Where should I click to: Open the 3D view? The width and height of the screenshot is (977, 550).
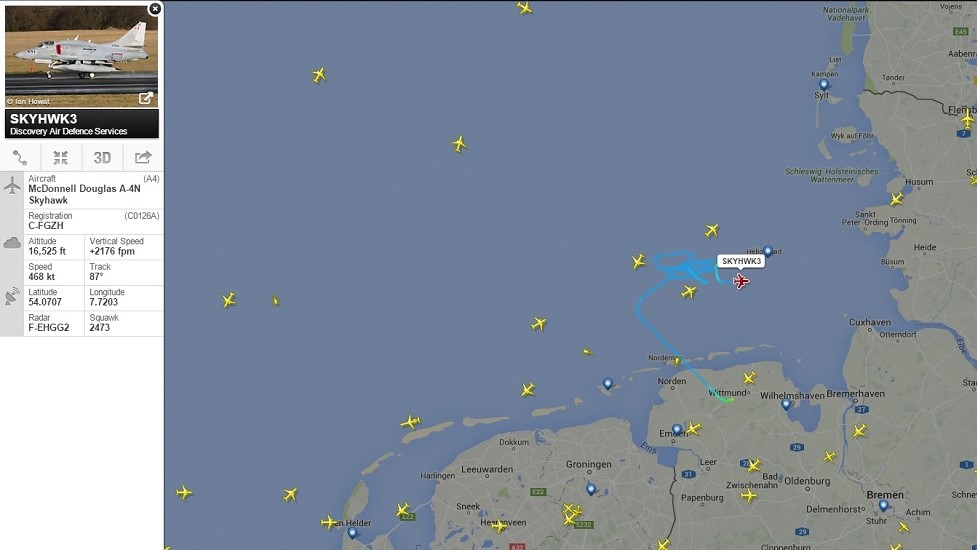[x=102, y=158]
